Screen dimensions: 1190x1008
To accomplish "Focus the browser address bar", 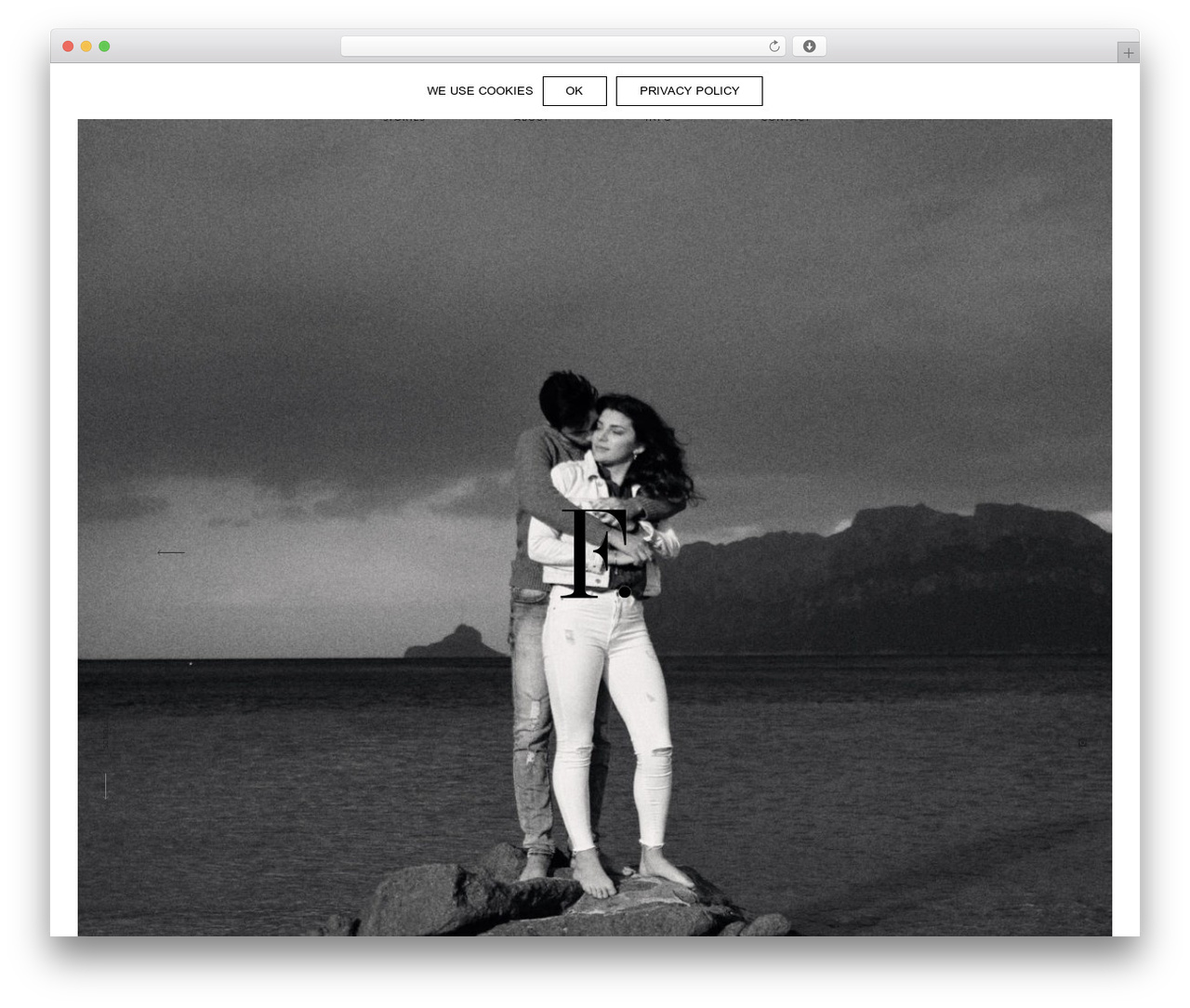I will click(562, 46).
